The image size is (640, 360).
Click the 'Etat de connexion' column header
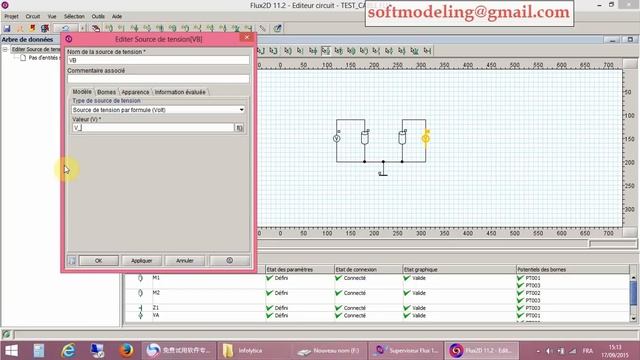click(x=368, y=269)
